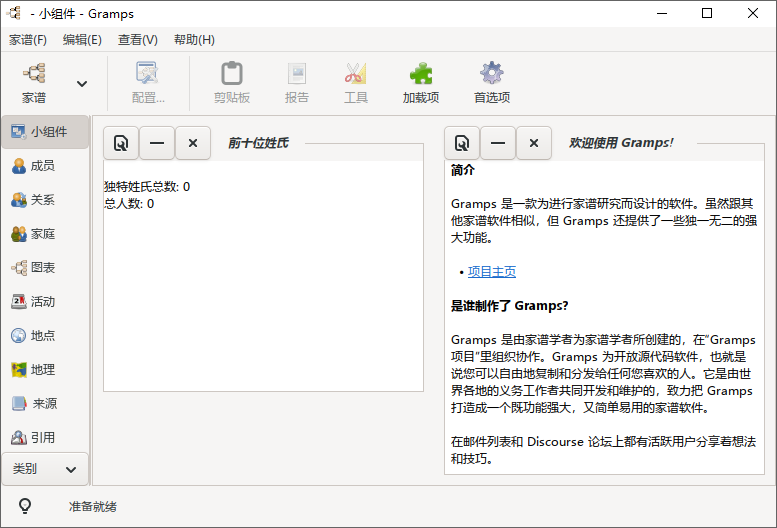Select 引用 citations view in sidebar
The width and height of the screenshot is (777, 528).
pos(45,437)
